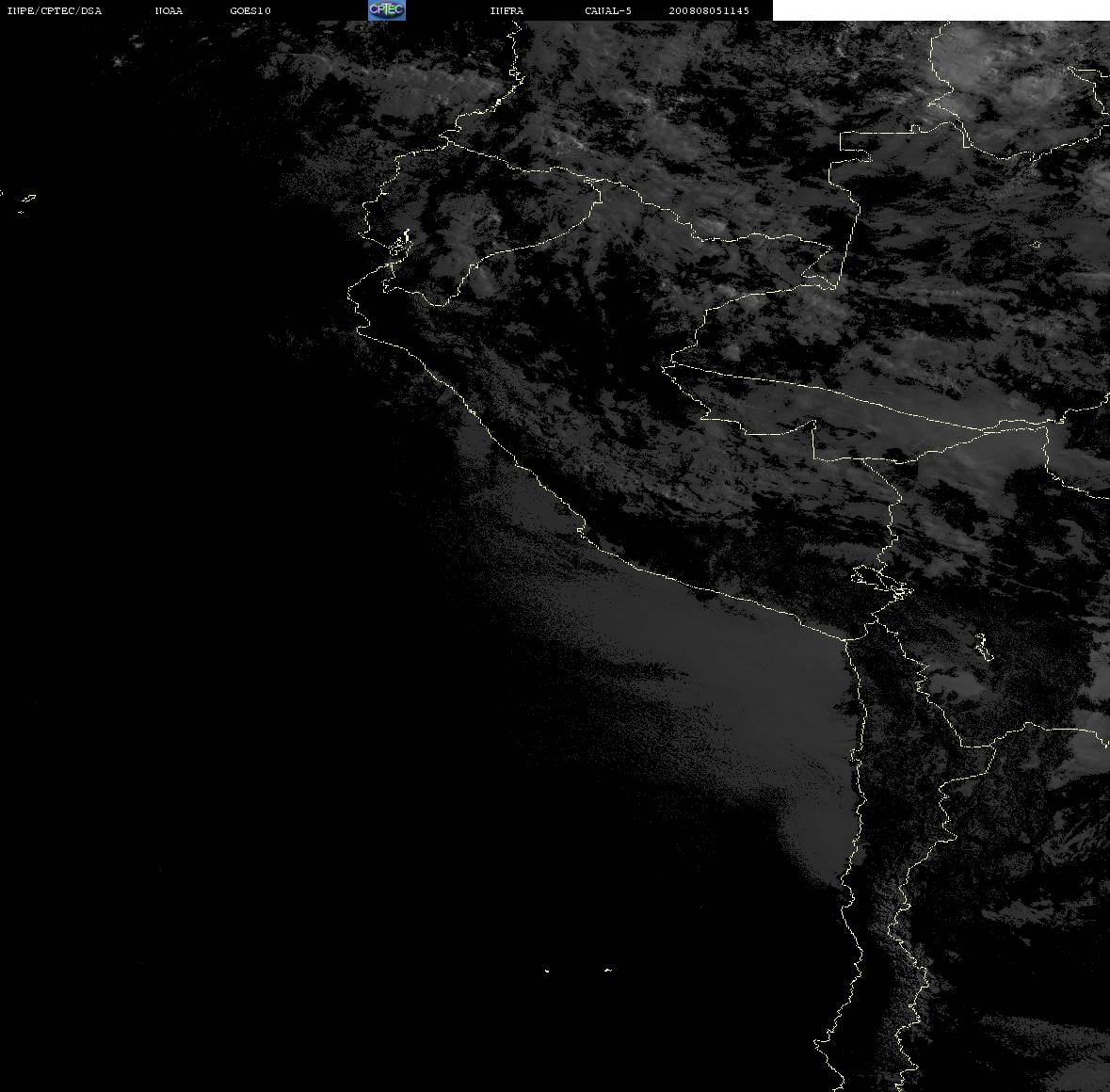
Task: Click the Galápagos islands outline at far left
Action: pos(25,201)
